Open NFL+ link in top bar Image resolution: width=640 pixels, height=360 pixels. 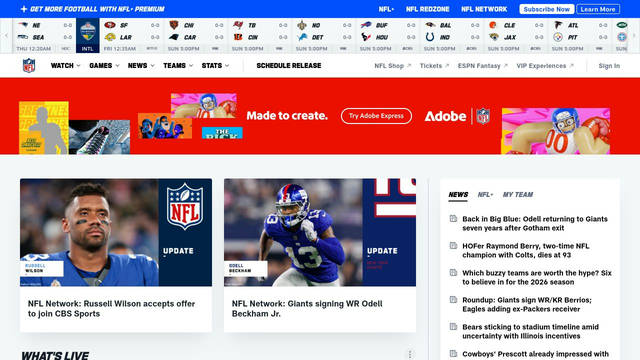386,9
